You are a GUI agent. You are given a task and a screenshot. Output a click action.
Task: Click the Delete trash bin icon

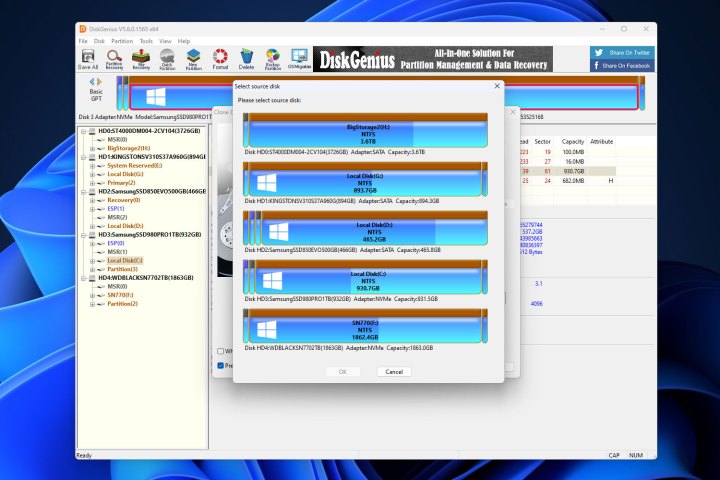click(x=247, y=59)
